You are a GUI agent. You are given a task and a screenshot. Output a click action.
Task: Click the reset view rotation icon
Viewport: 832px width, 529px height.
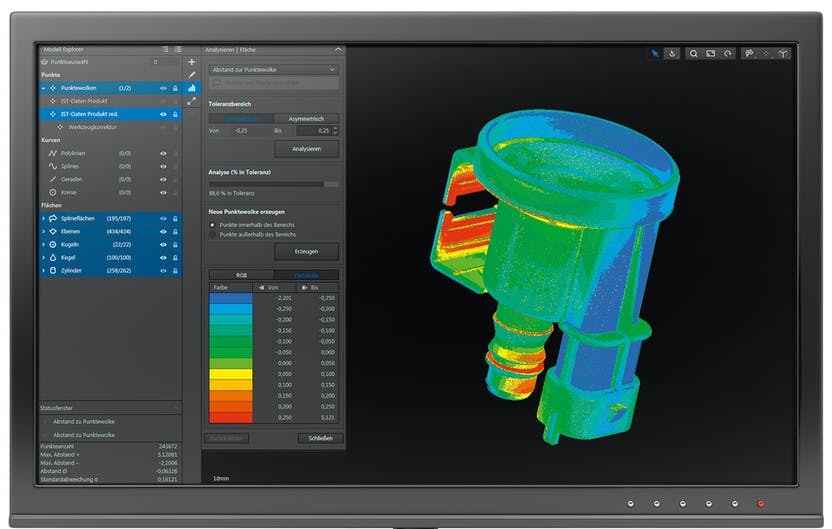point(727,54)
